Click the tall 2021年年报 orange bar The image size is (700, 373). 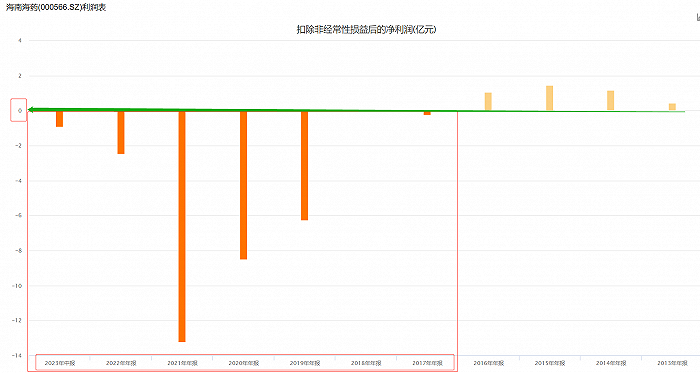pos(182,226)
